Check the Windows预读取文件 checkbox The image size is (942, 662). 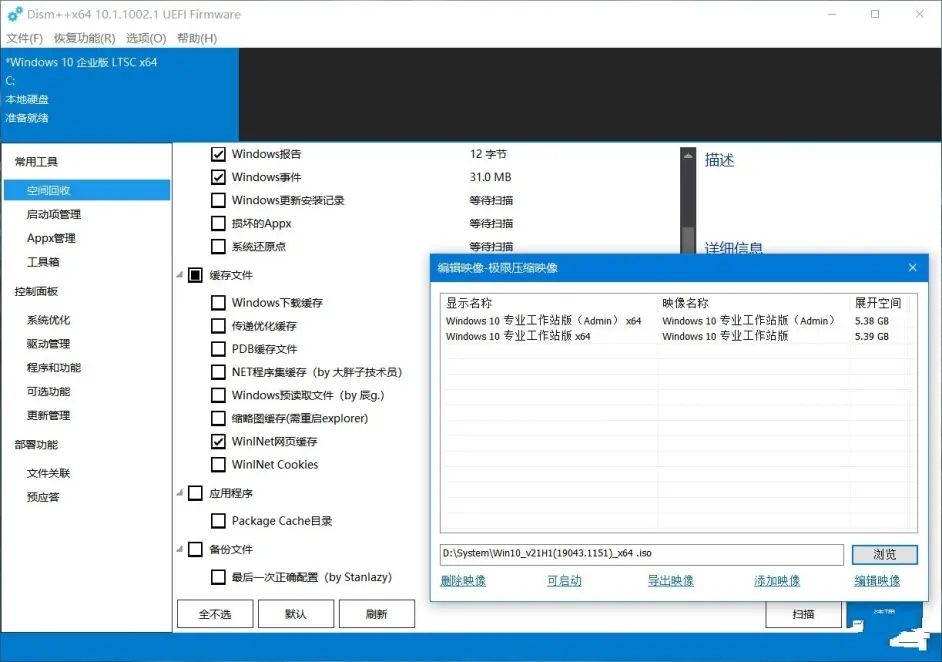click(218, 395)
